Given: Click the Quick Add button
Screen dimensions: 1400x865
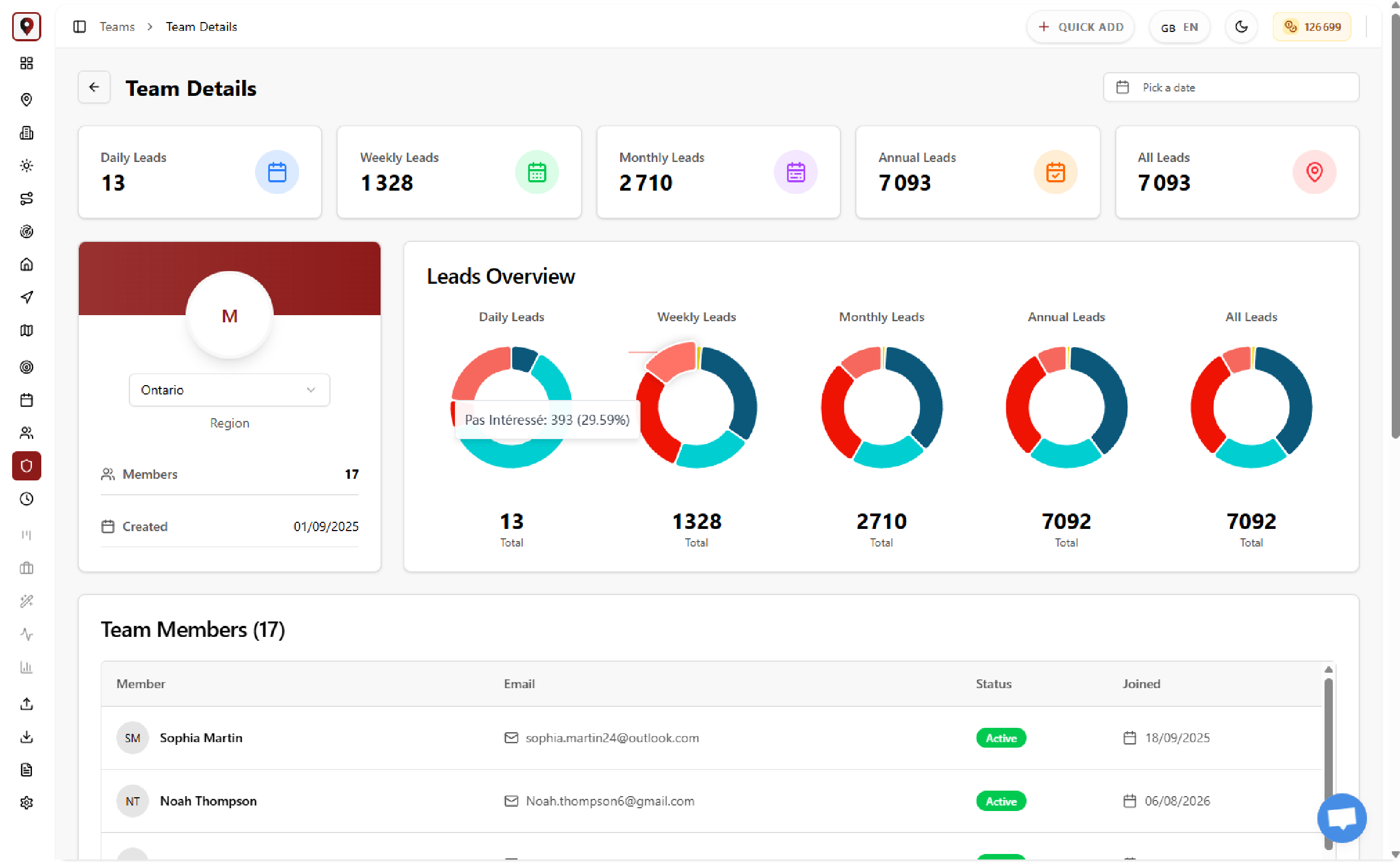Looking at the screenshot, I should [1081, 27].
